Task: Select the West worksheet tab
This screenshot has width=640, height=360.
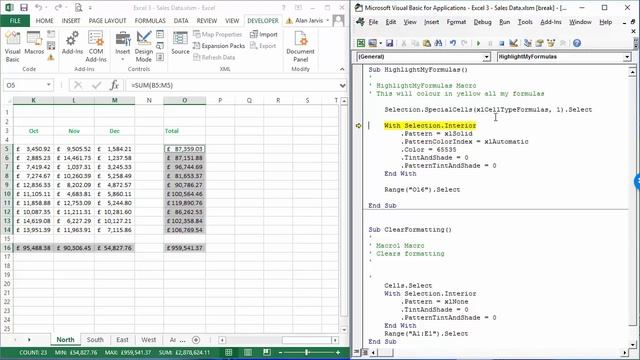Action: 149,340
